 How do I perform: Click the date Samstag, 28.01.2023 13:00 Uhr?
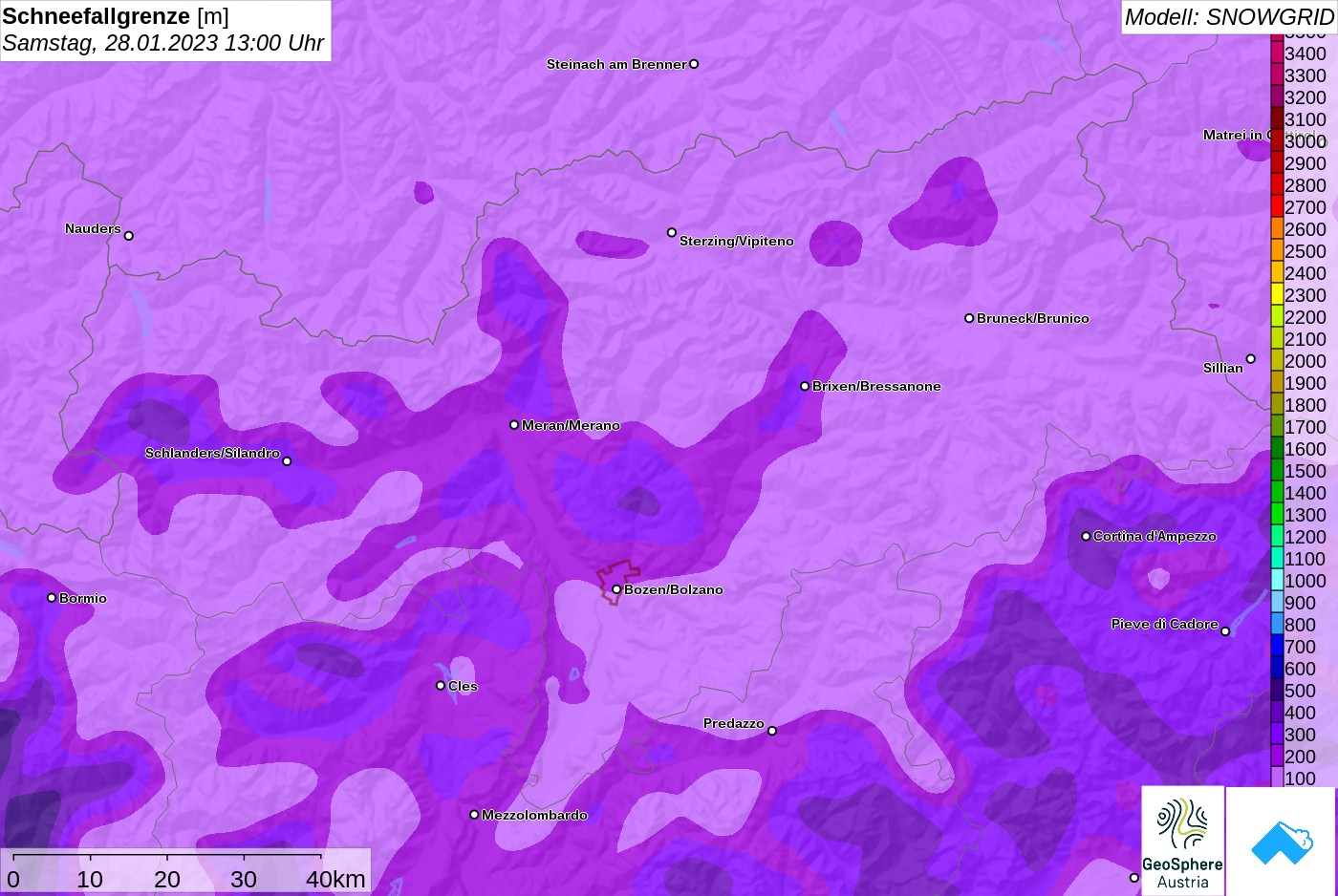[x=163, y=43]
